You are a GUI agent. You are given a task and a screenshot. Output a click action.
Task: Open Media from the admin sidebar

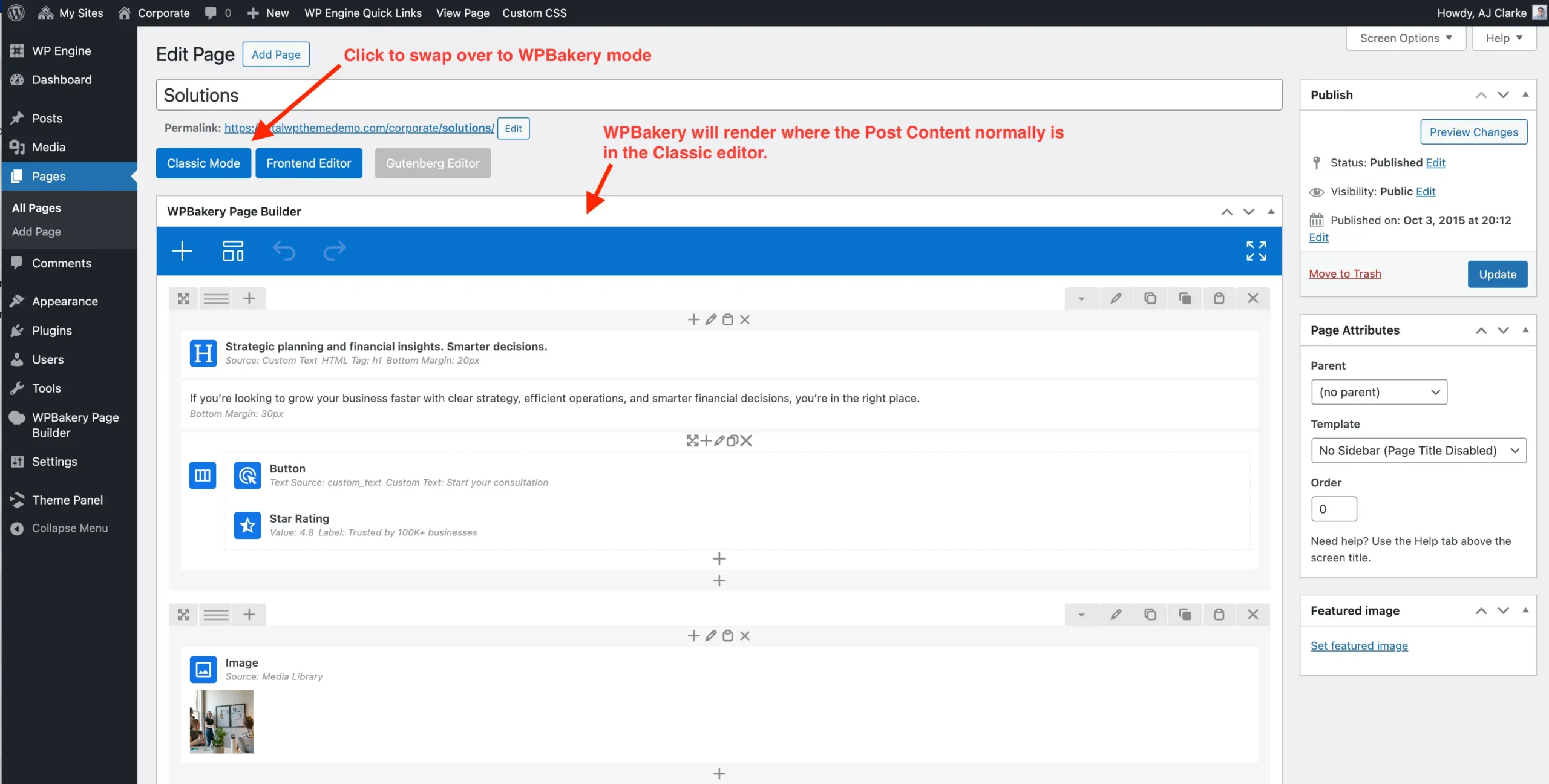(x=48, y=147)
